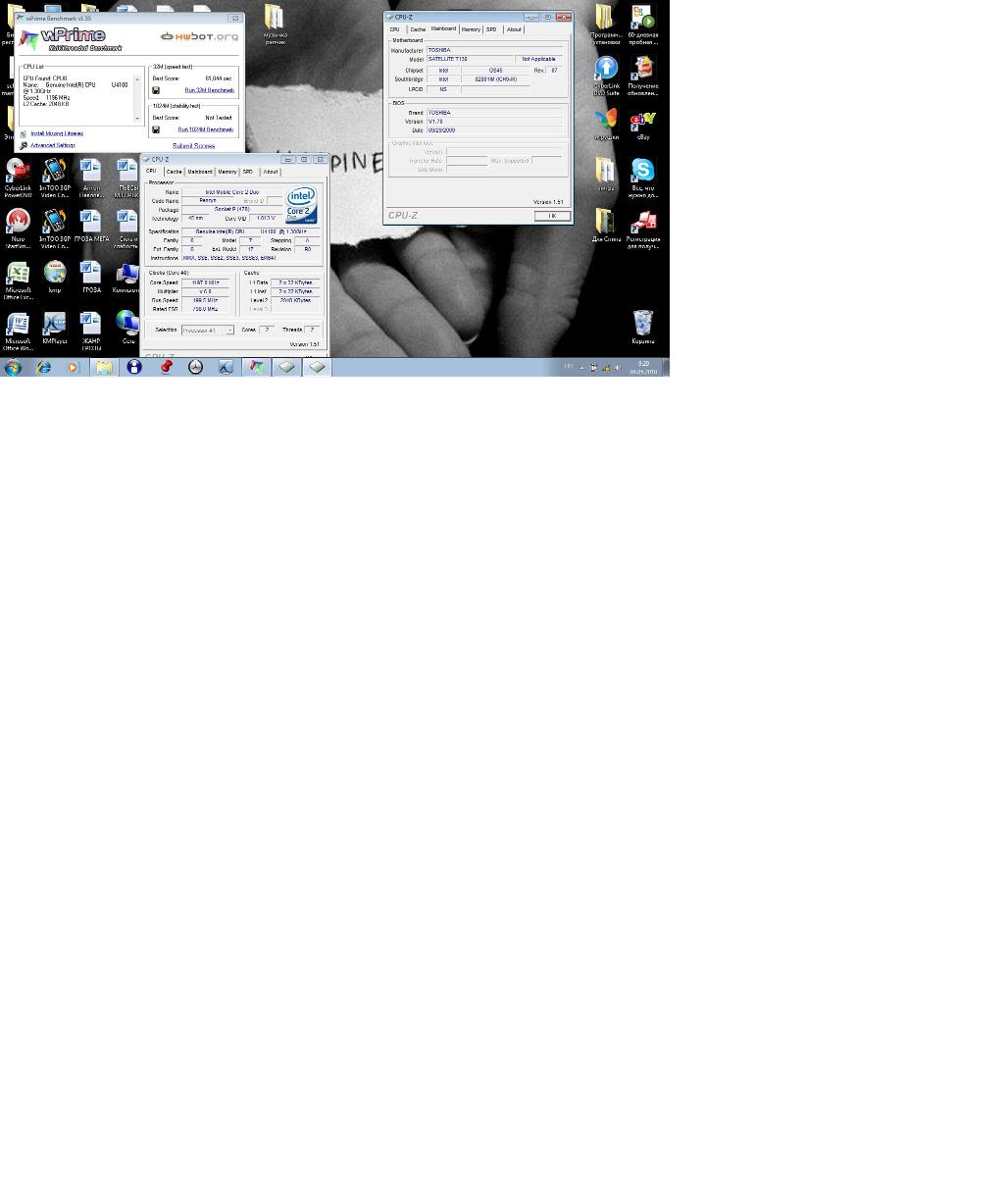This screenshot has height=1177, width=1008.
Task: Open About tab in CPU-Z CPU window
Action: click(270, 172)
